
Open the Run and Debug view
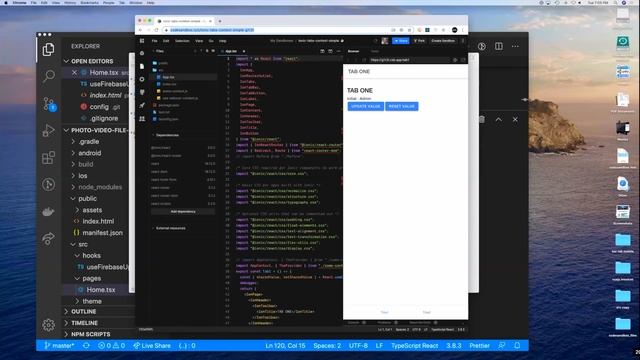(48, 130)
